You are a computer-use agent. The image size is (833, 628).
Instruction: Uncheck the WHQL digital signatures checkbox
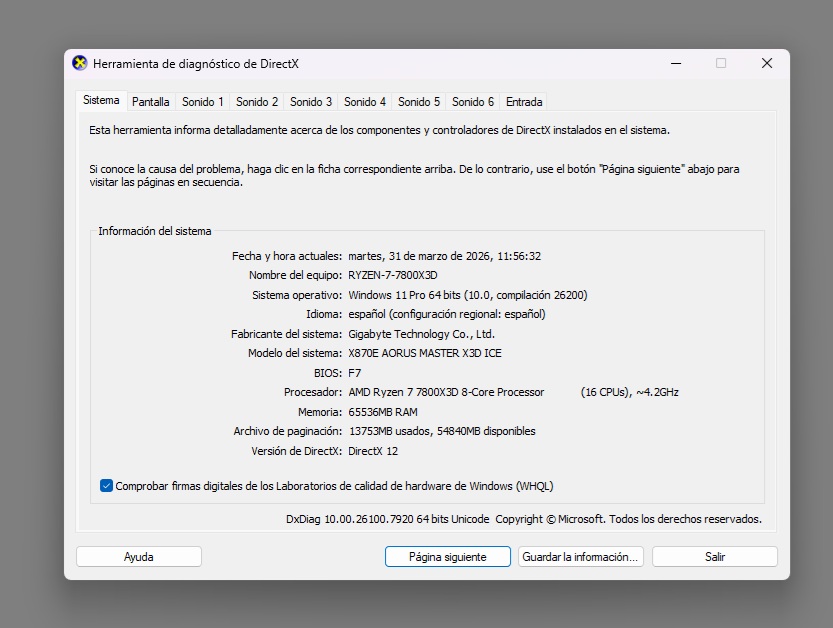[105, 485]
